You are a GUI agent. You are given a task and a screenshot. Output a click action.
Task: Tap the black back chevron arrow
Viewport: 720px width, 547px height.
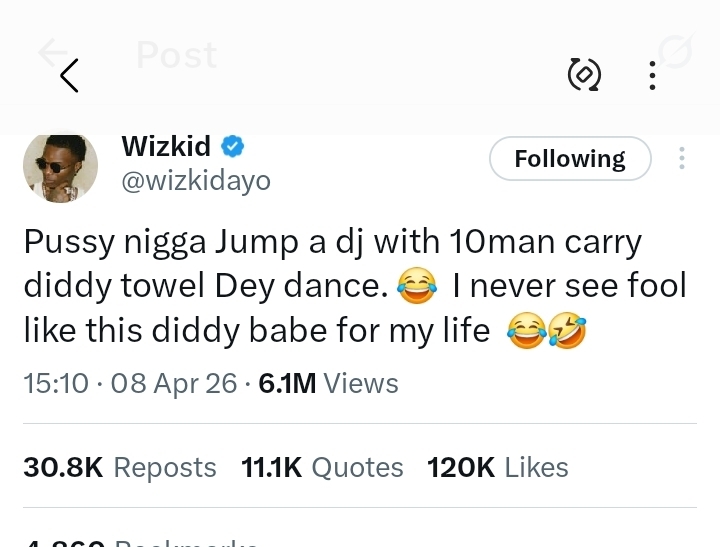[x=69, y=75]
